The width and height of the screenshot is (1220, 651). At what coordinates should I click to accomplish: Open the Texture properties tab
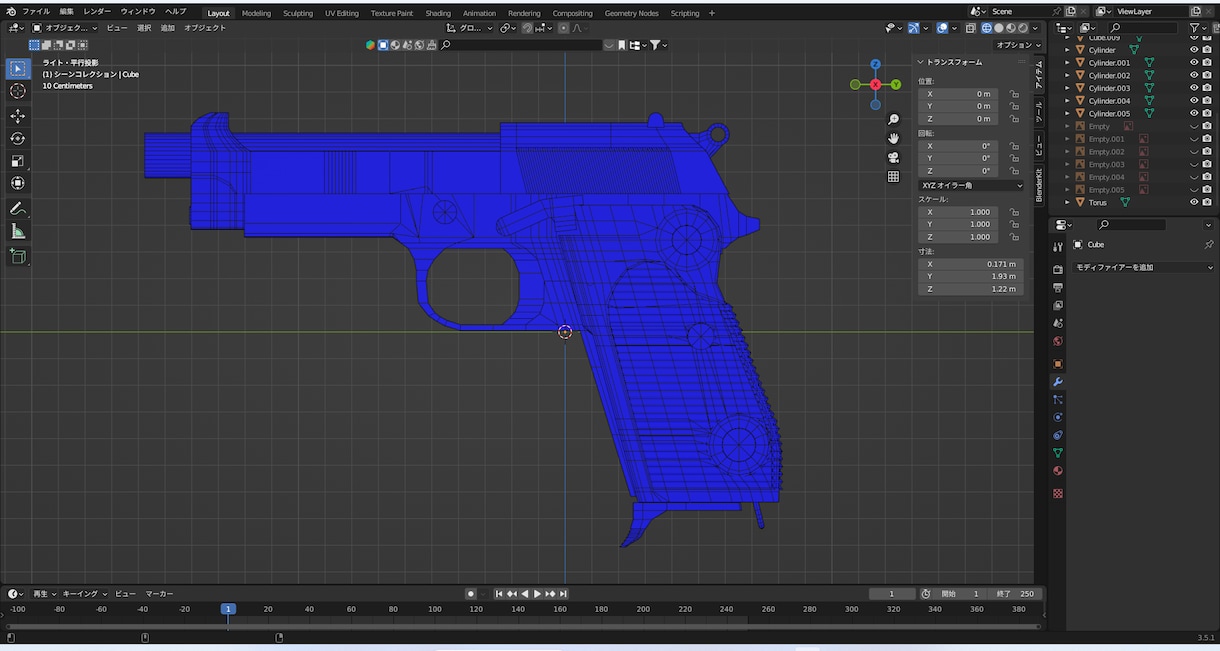click(1058, 493)
